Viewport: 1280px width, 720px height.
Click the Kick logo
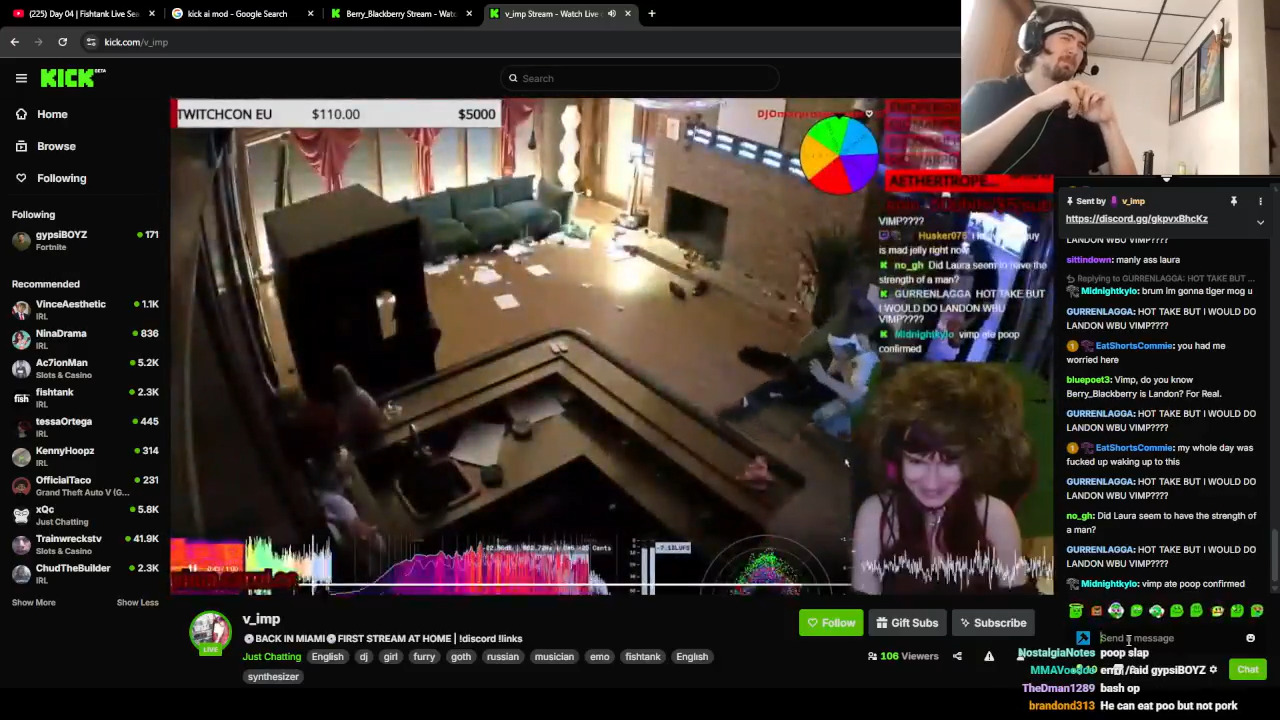pyautogui.click(x=73, y=78)
